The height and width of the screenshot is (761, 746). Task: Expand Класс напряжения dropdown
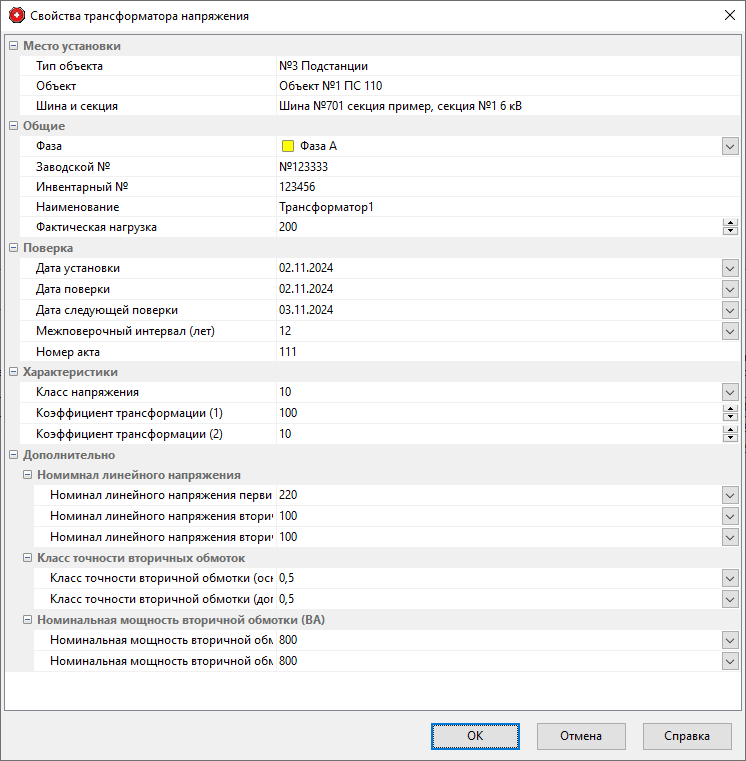click(730, 393)
